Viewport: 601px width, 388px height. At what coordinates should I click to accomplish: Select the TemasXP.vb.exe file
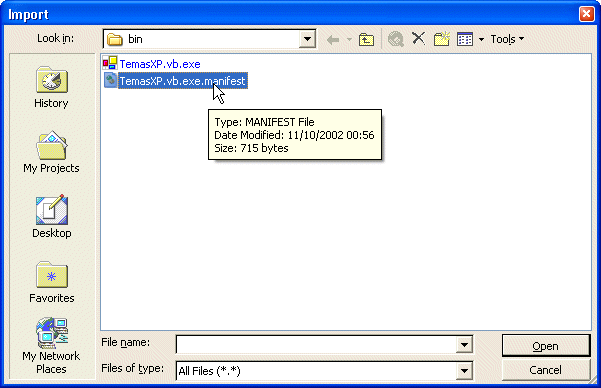tap(160, 64)
